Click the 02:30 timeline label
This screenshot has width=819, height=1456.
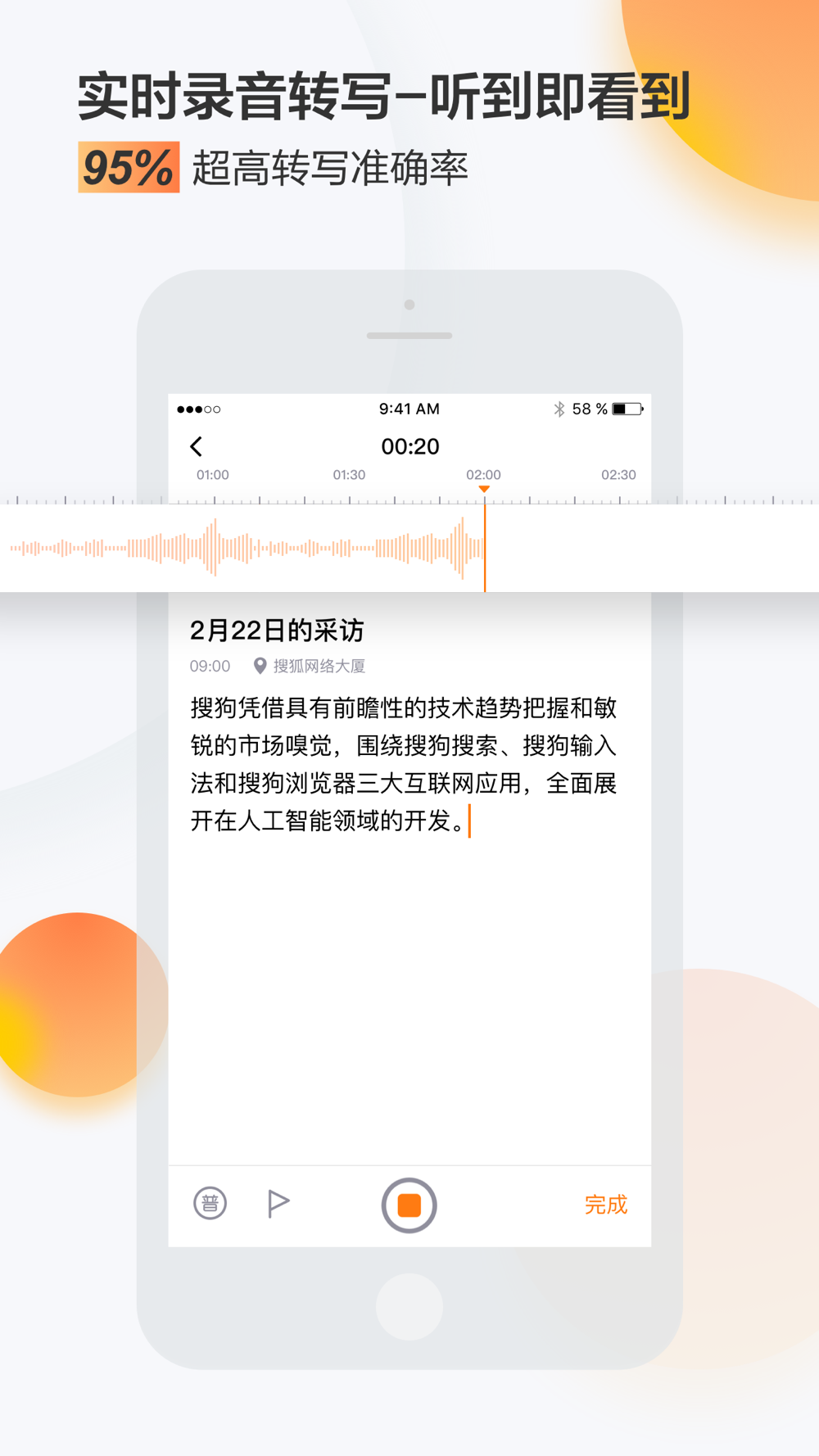618,475
